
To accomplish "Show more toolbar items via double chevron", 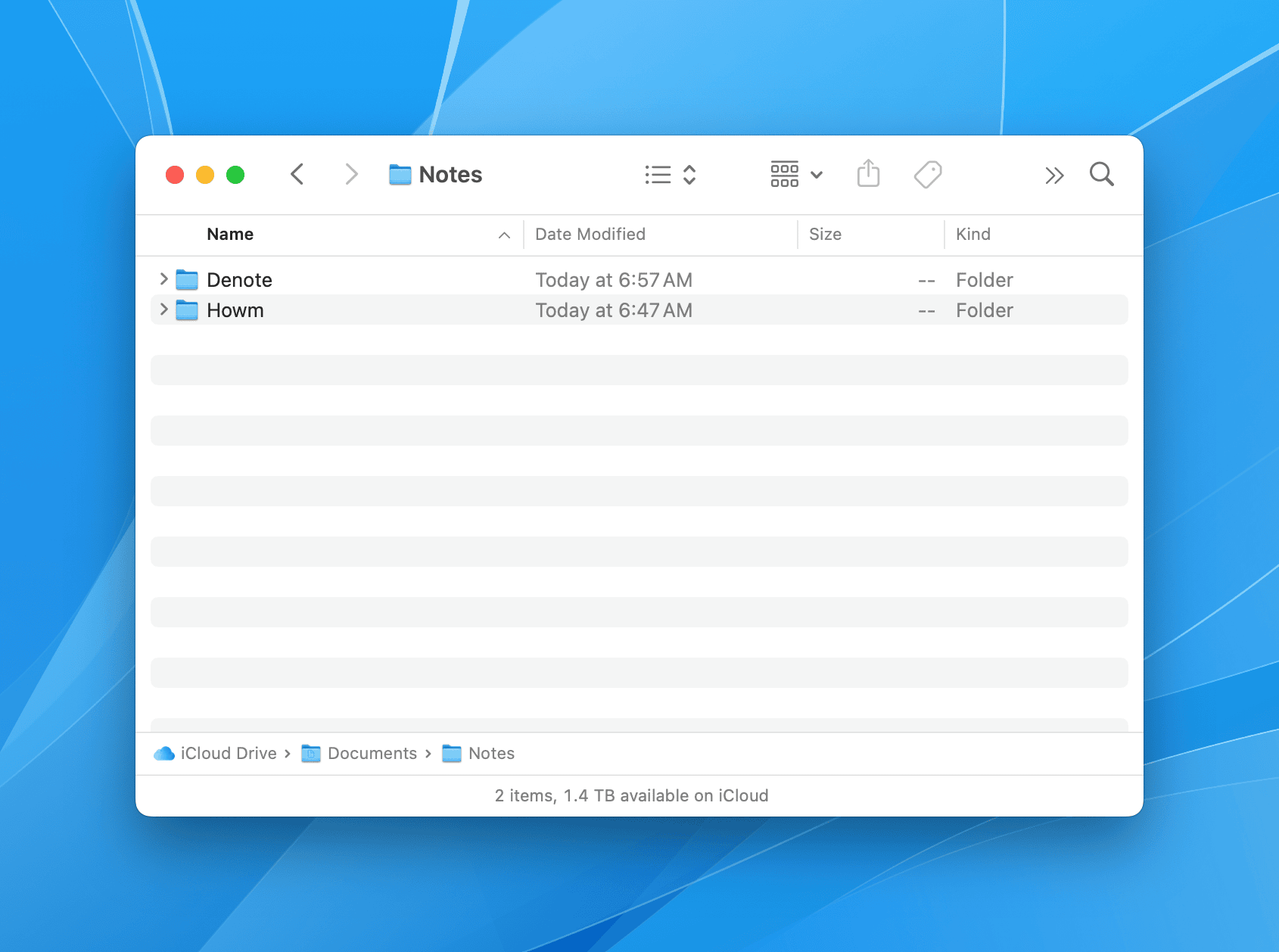I will (1053, 176).
